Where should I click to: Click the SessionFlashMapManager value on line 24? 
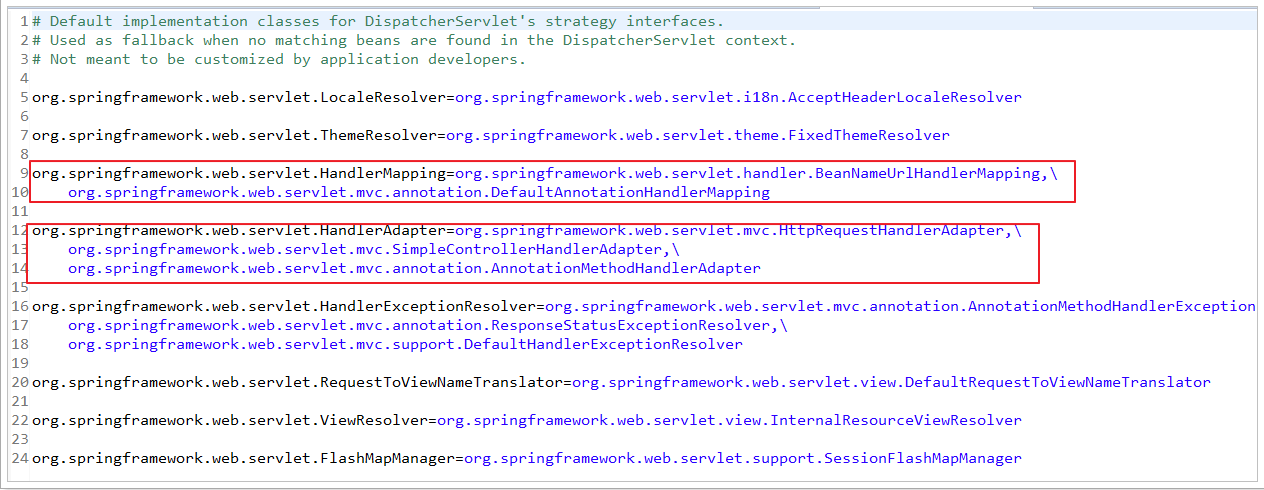(743, 458)
